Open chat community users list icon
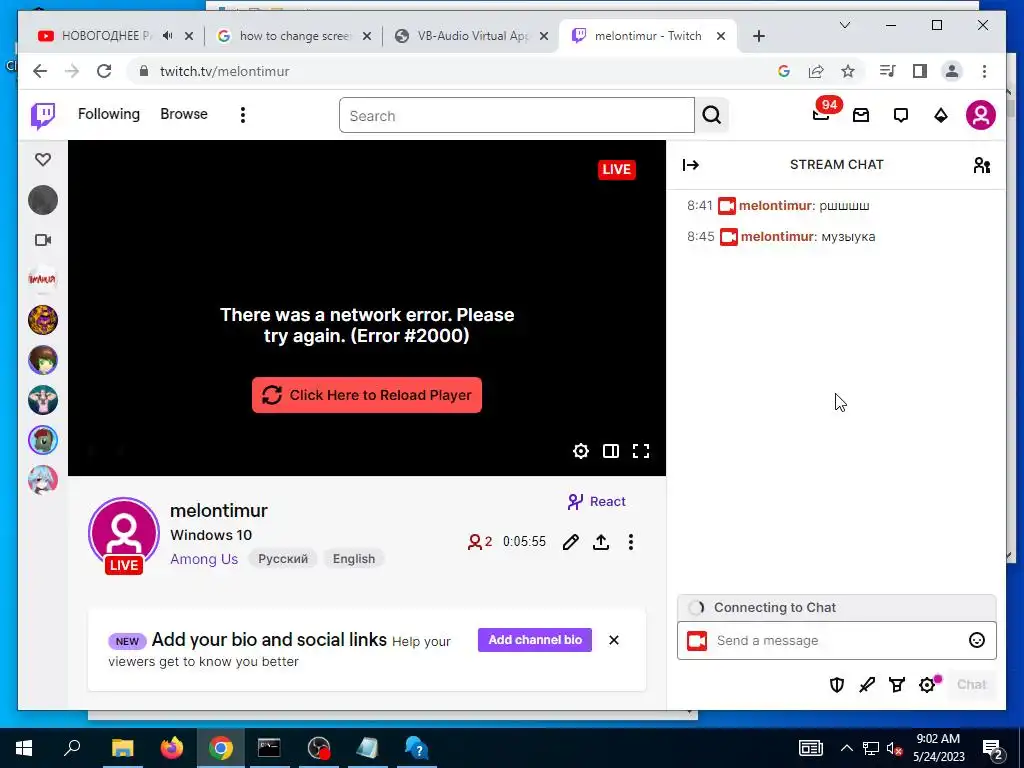1024x768 pixels. tap(982, 165)
